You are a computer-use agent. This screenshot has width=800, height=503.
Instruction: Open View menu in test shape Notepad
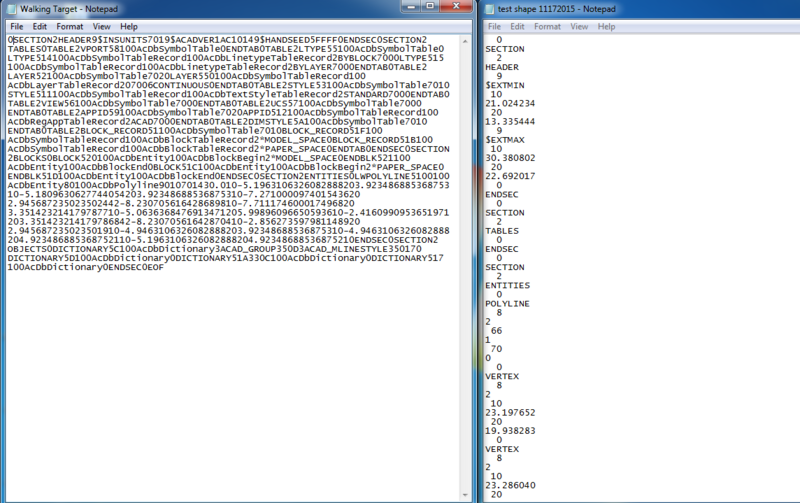(x=579, y=27)
